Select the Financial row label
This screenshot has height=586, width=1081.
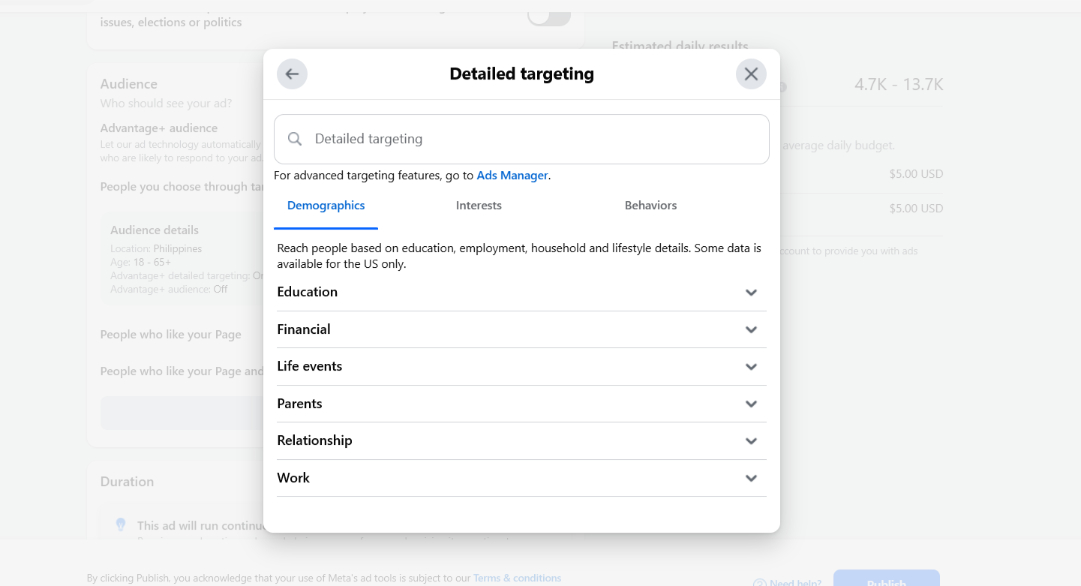[x=303, y=330]
